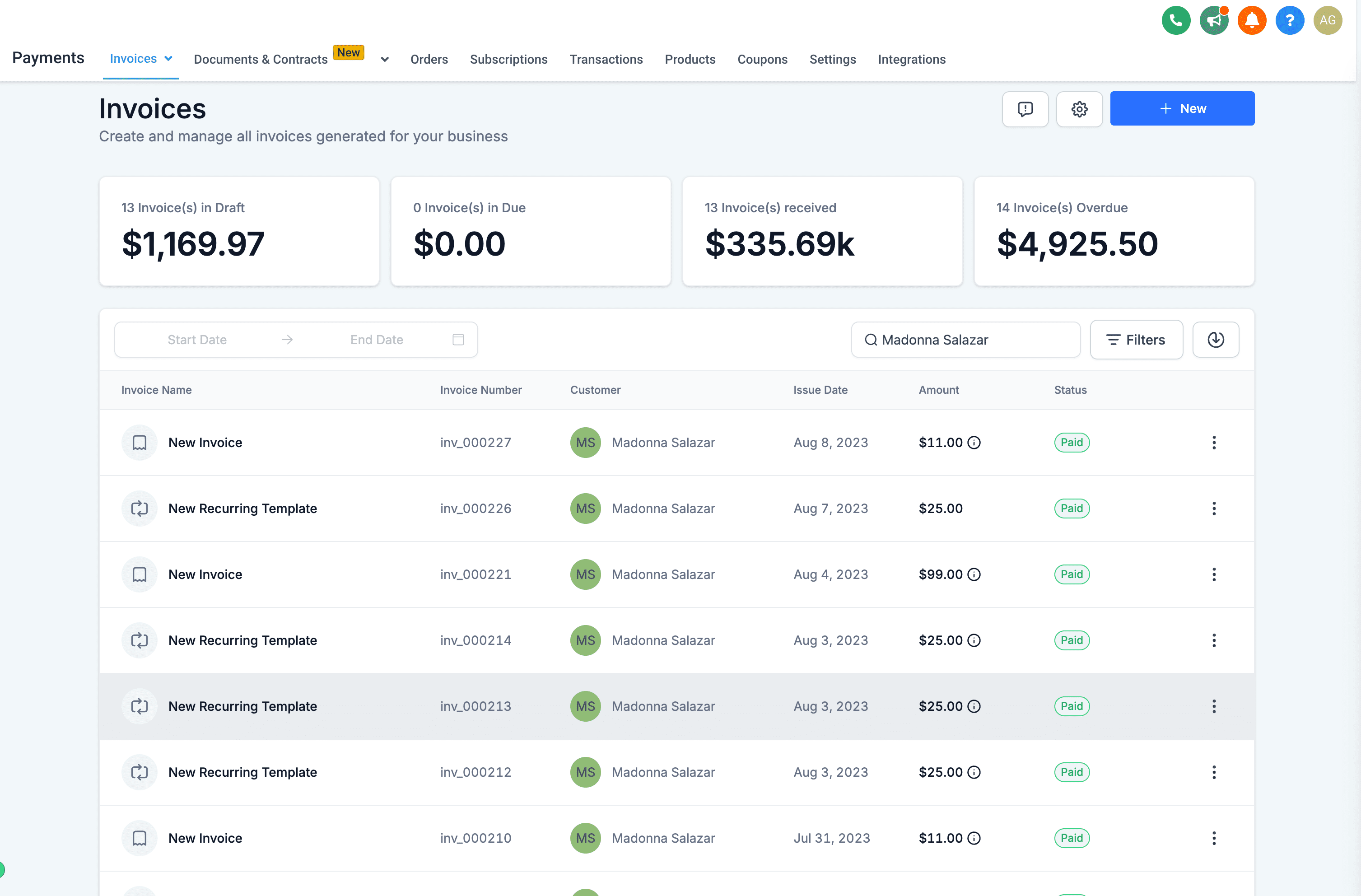This screenshot has width=1361, height=896.
Task: Open New Invoice inv_000210
Action: [x=205, y=838]
